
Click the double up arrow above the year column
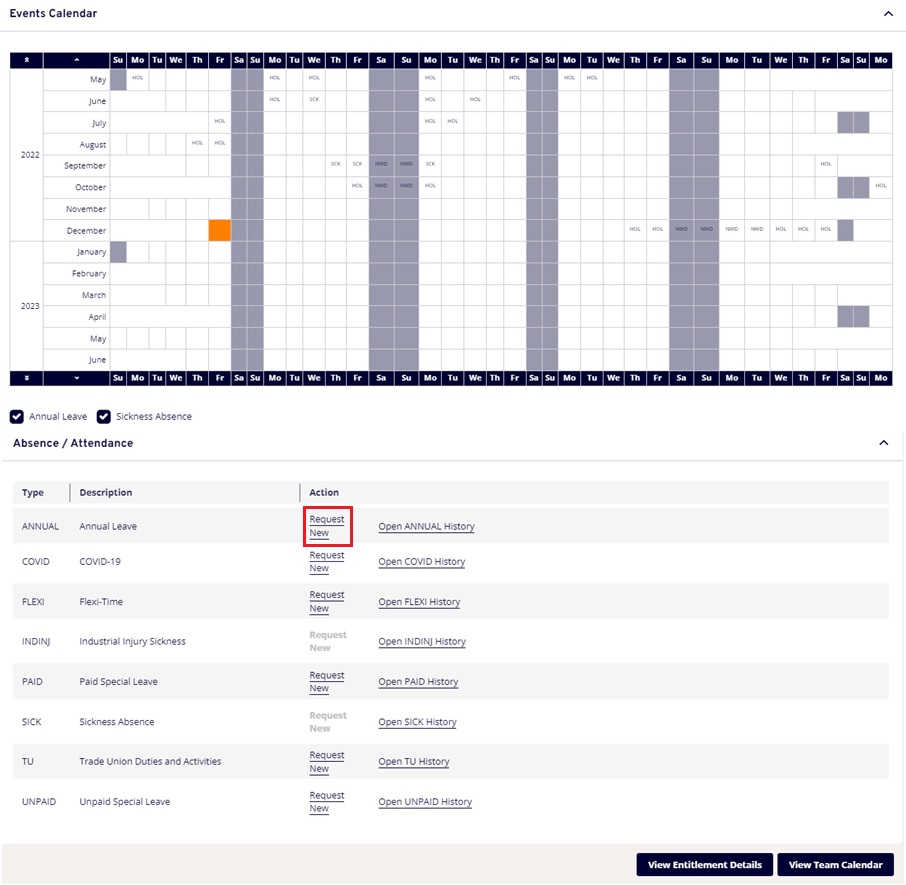(26, 60)
